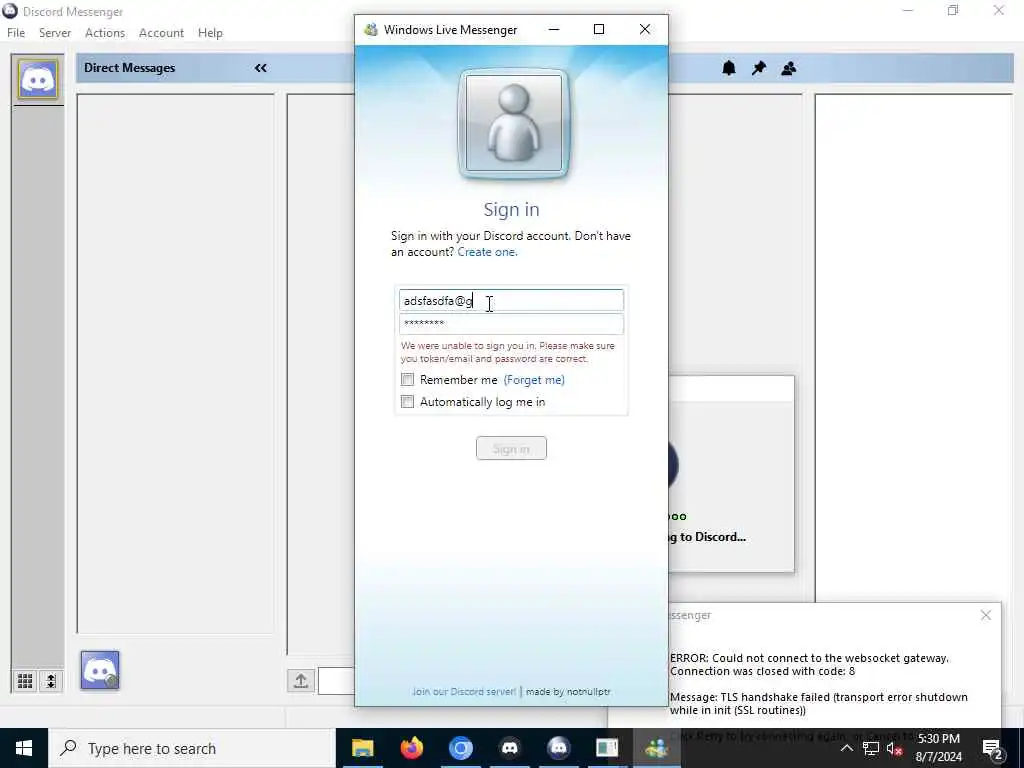Click the muted volume icon in the system tray

(x=895, y=748)
